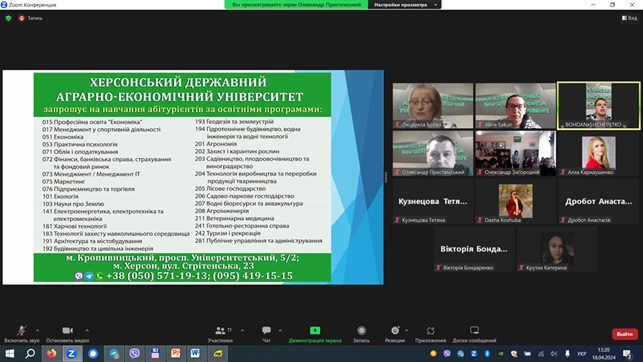Expand participants options arrow
The height and width of the screenshot is (362, 643).
click(242, 330)
